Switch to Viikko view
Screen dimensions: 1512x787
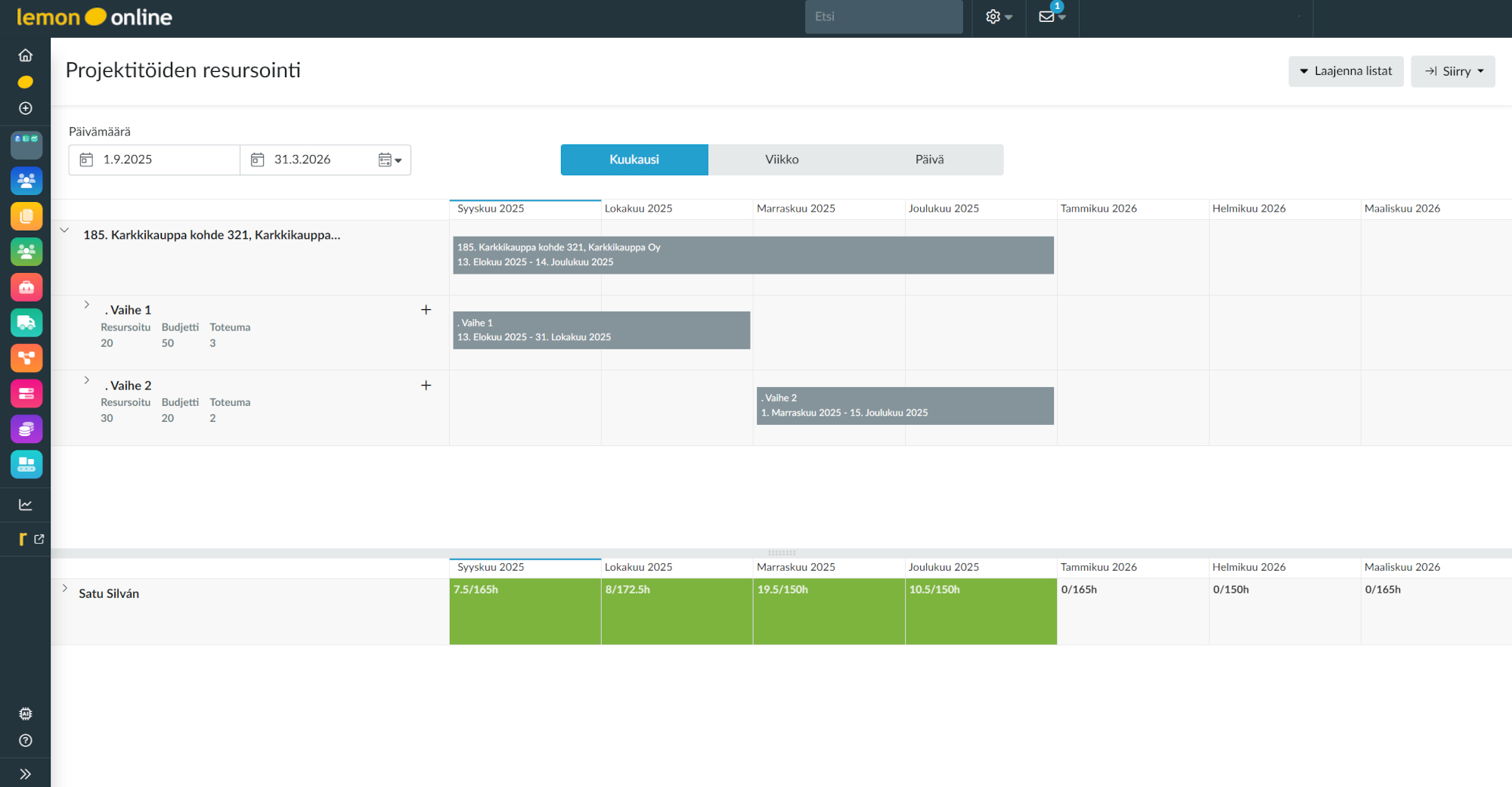coord(781,160)
